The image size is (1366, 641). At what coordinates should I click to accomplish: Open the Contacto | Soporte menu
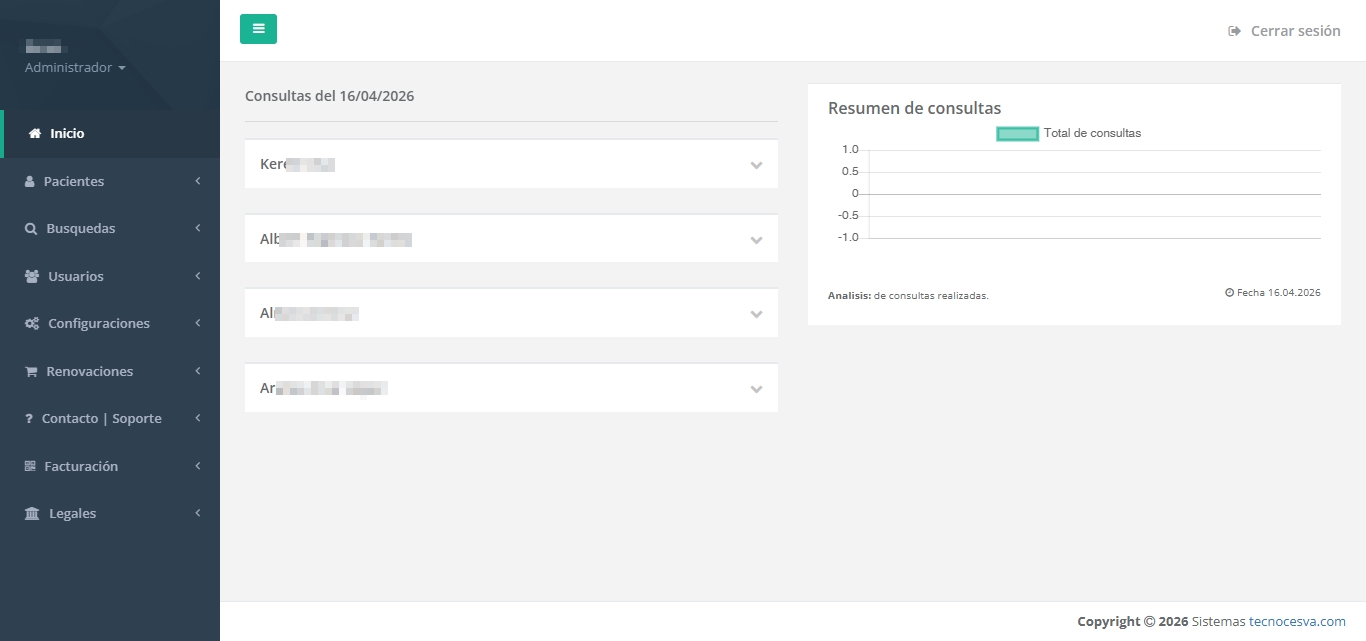101,419
